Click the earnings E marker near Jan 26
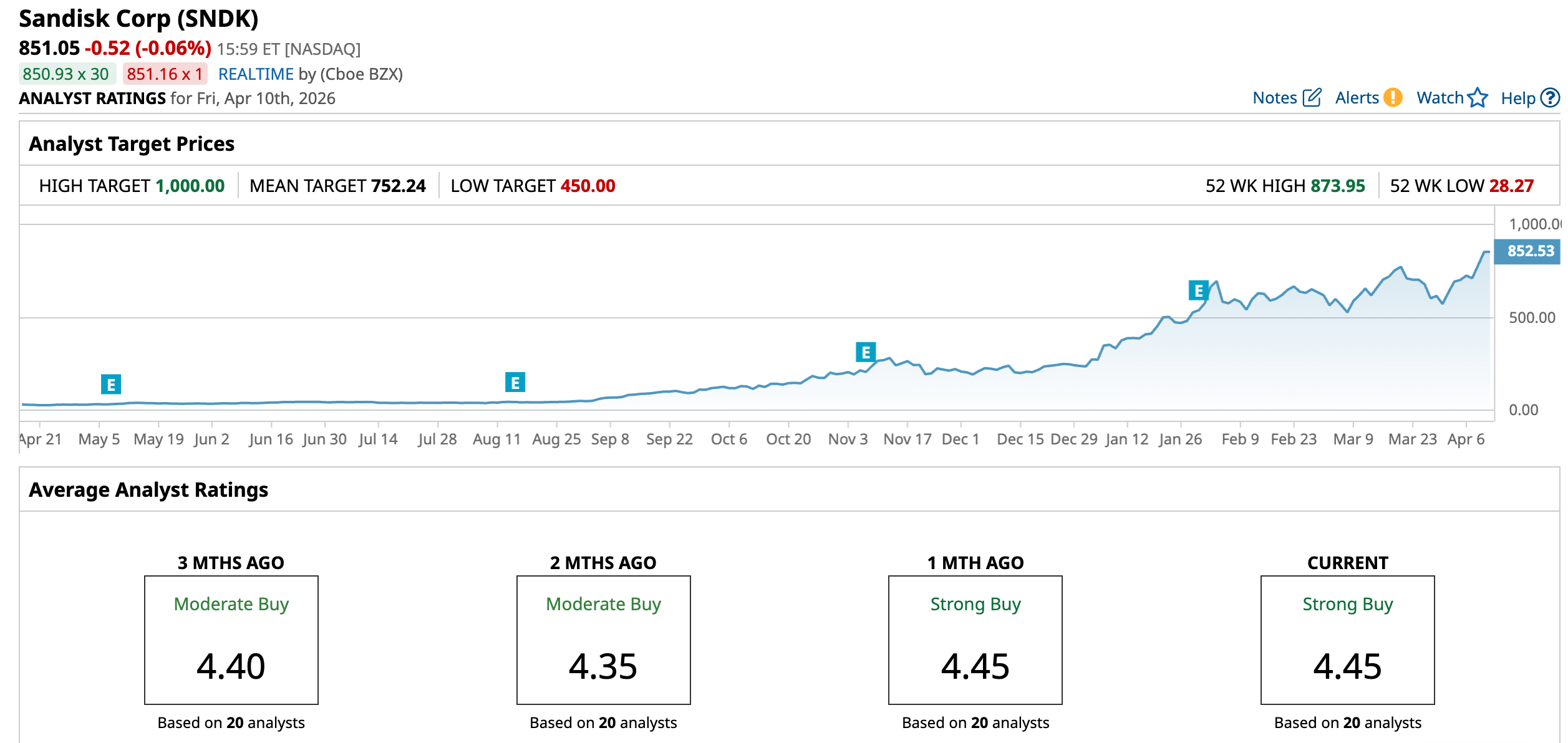The image size is (1568, 743). point(1198,290)
